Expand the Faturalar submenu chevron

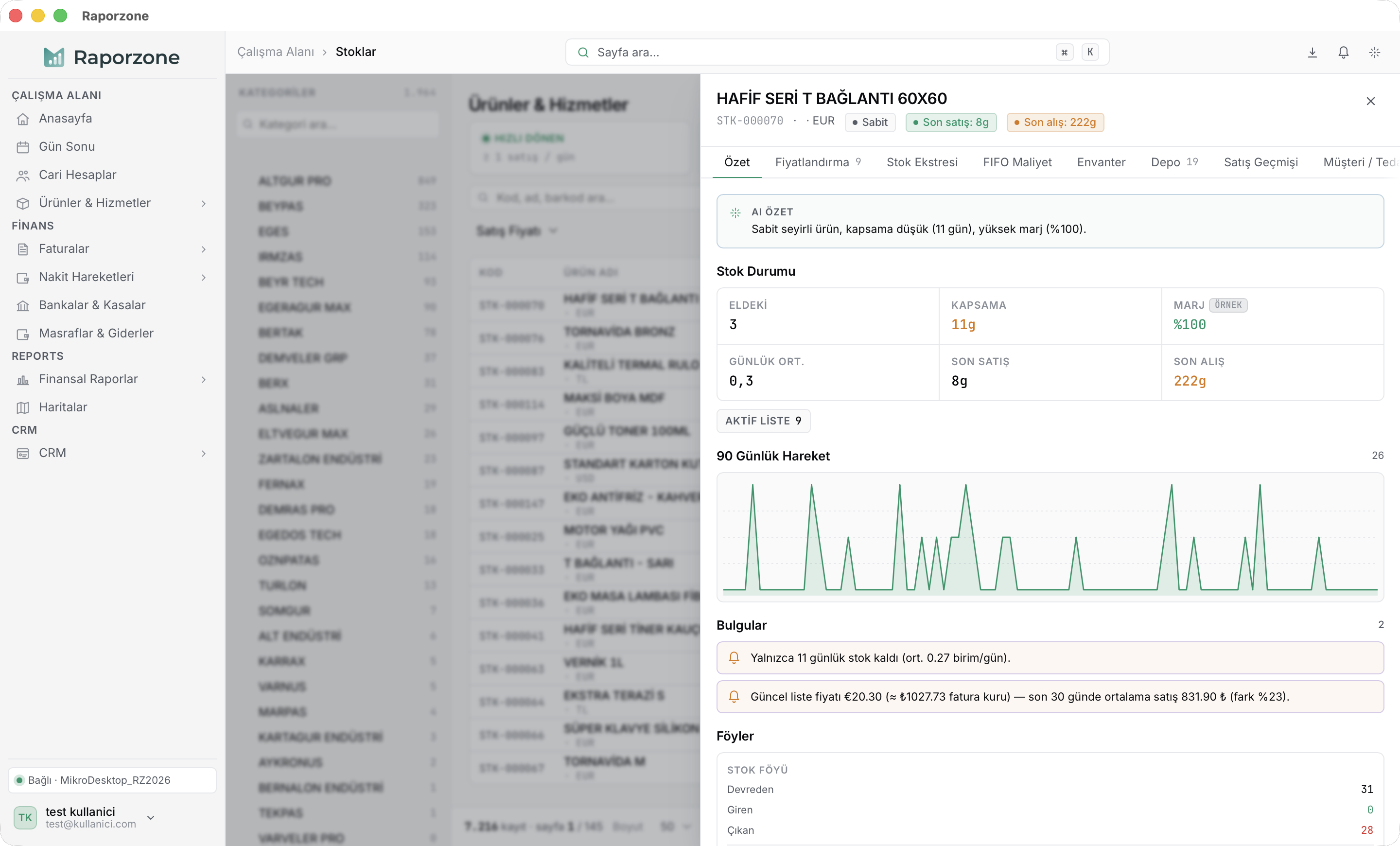203,249
